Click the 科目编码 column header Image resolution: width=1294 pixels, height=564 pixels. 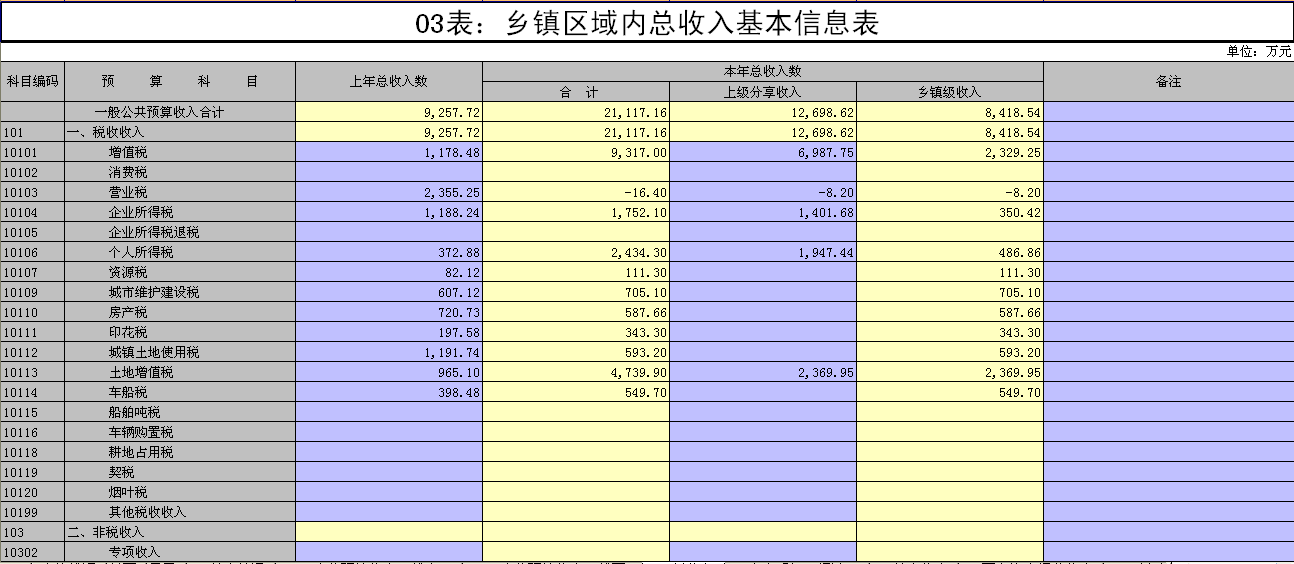pyautogui.click(x=33, y=82)
